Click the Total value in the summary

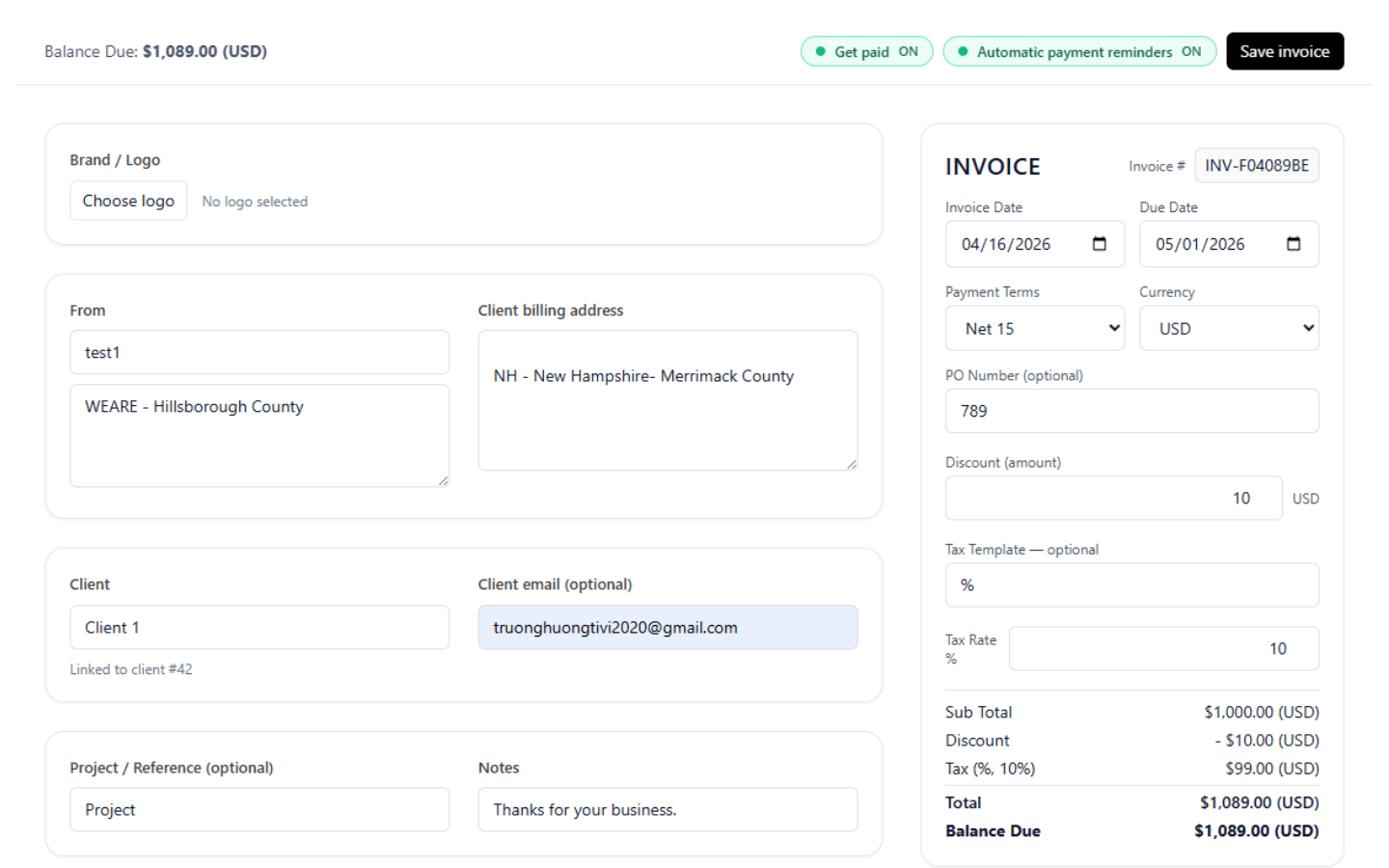pyautogui.click(x=1260, y=802)
